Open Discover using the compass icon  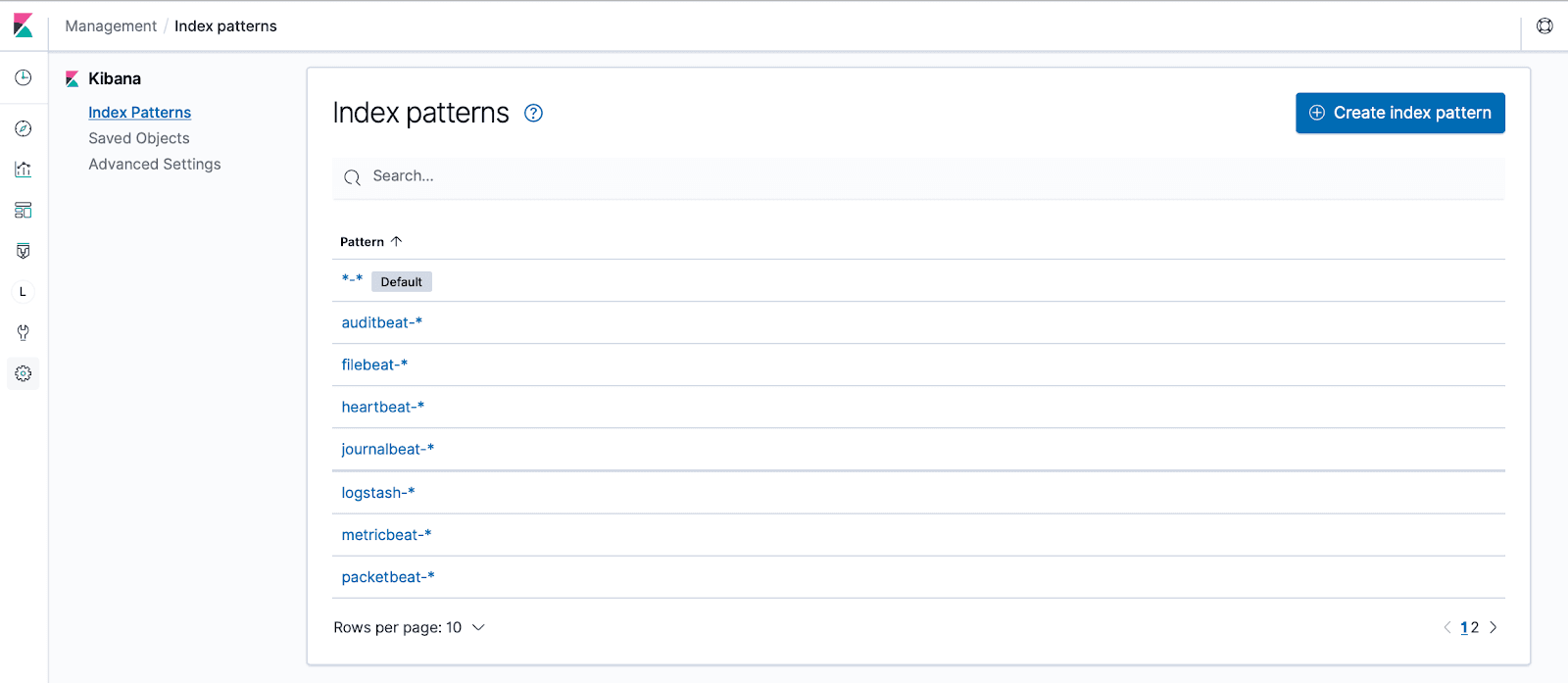tap(23, 128)
